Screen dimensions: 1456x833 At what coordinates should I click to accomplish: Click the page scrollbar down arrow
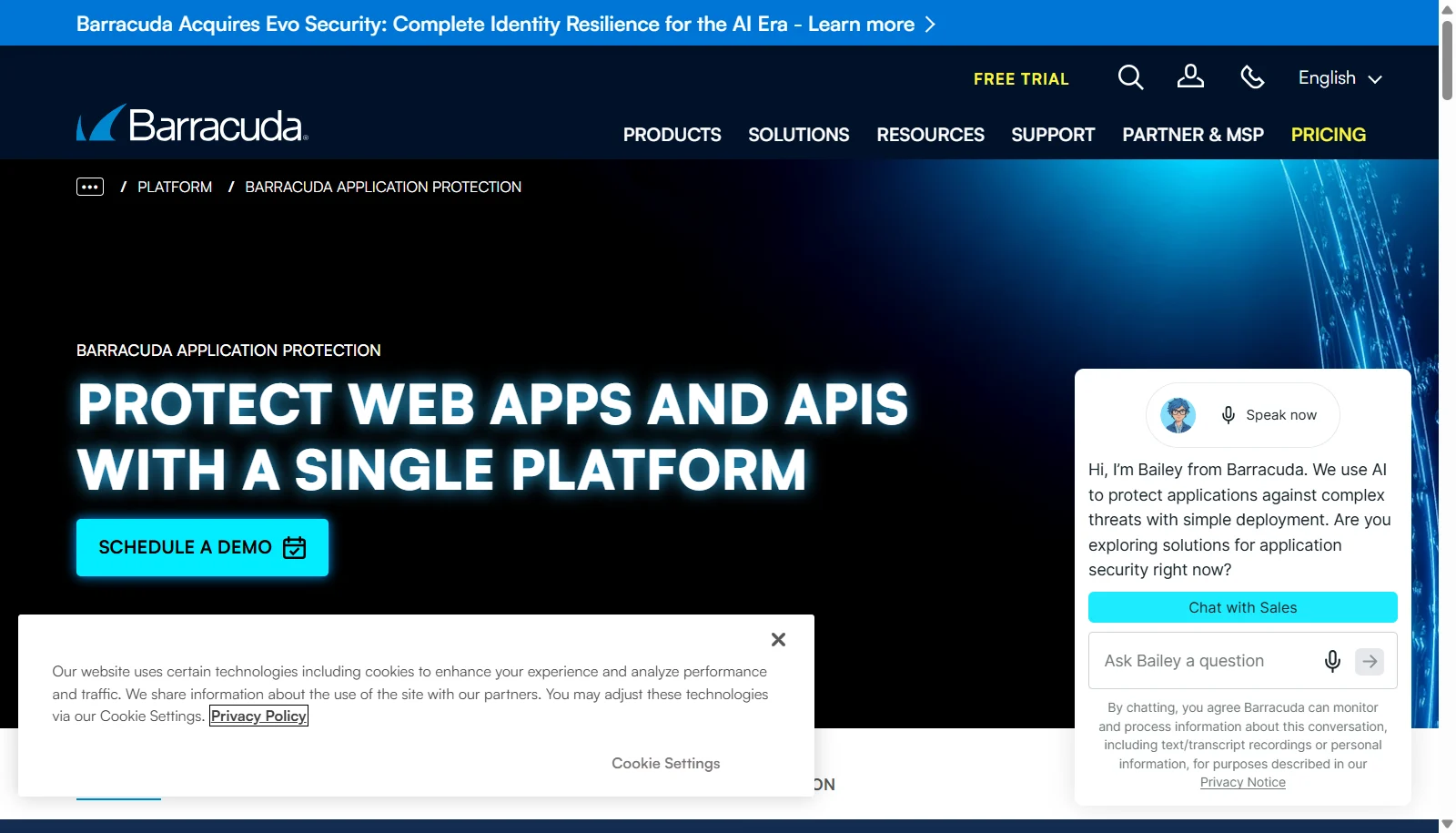[x=1447, y=824]
